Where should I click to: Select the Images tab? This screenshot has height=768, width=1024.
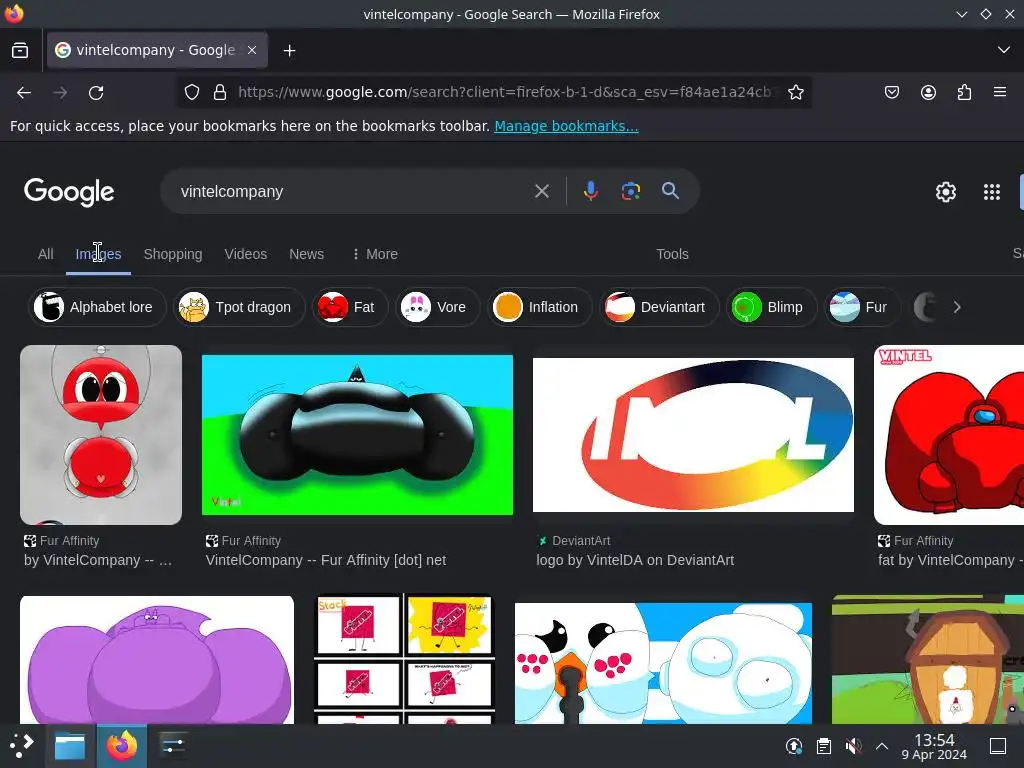tap(99, 254)
